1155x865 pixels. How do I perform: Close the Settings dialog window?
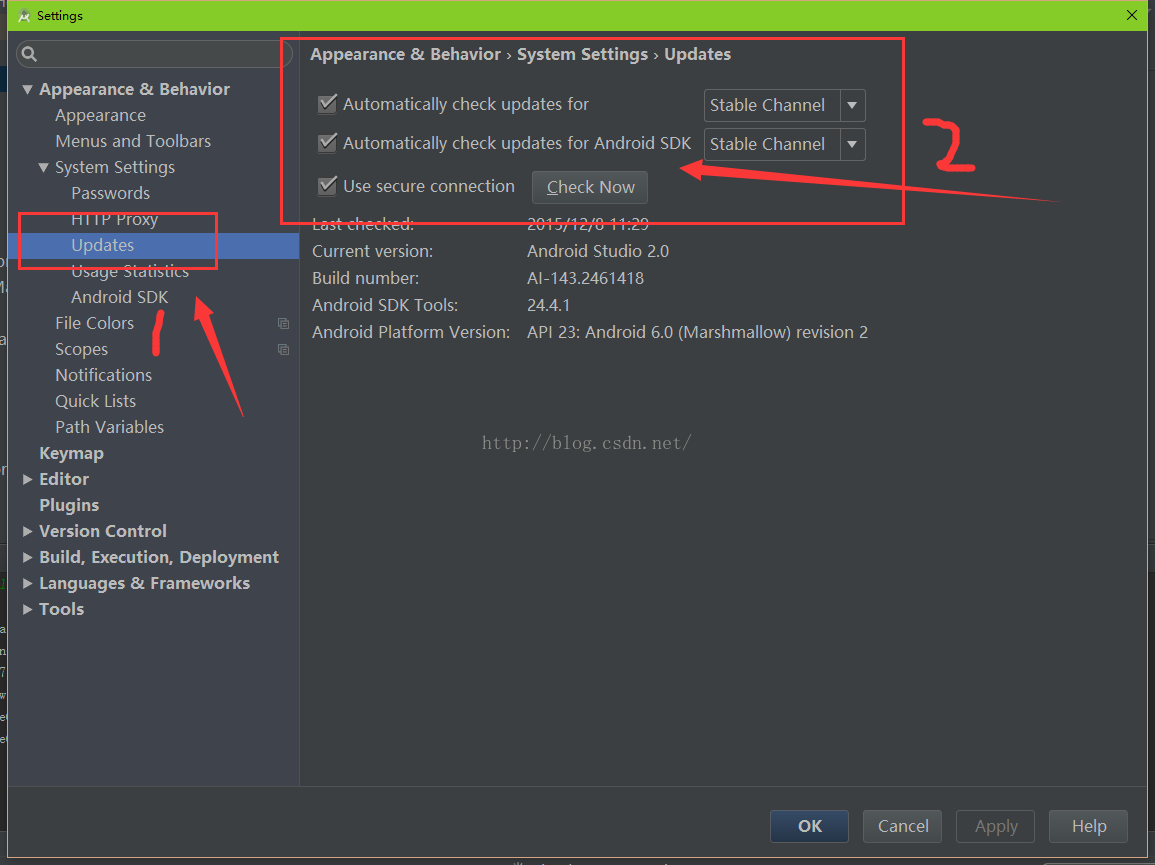(1132, 15)
